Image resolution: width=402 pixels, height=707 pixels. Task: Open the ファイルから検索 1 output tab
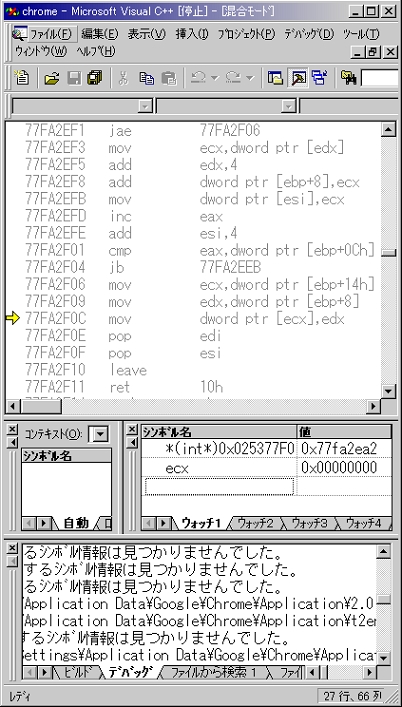(214, 672)
